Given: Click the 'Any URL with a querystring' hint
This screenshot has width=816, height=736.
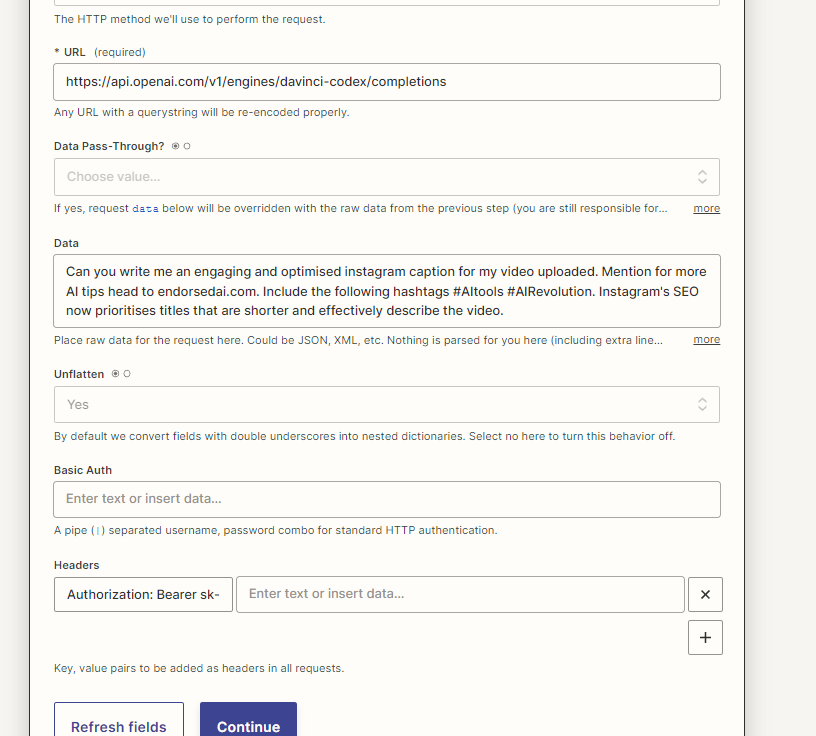Looking at the screenshot, I should click(201, 112).
